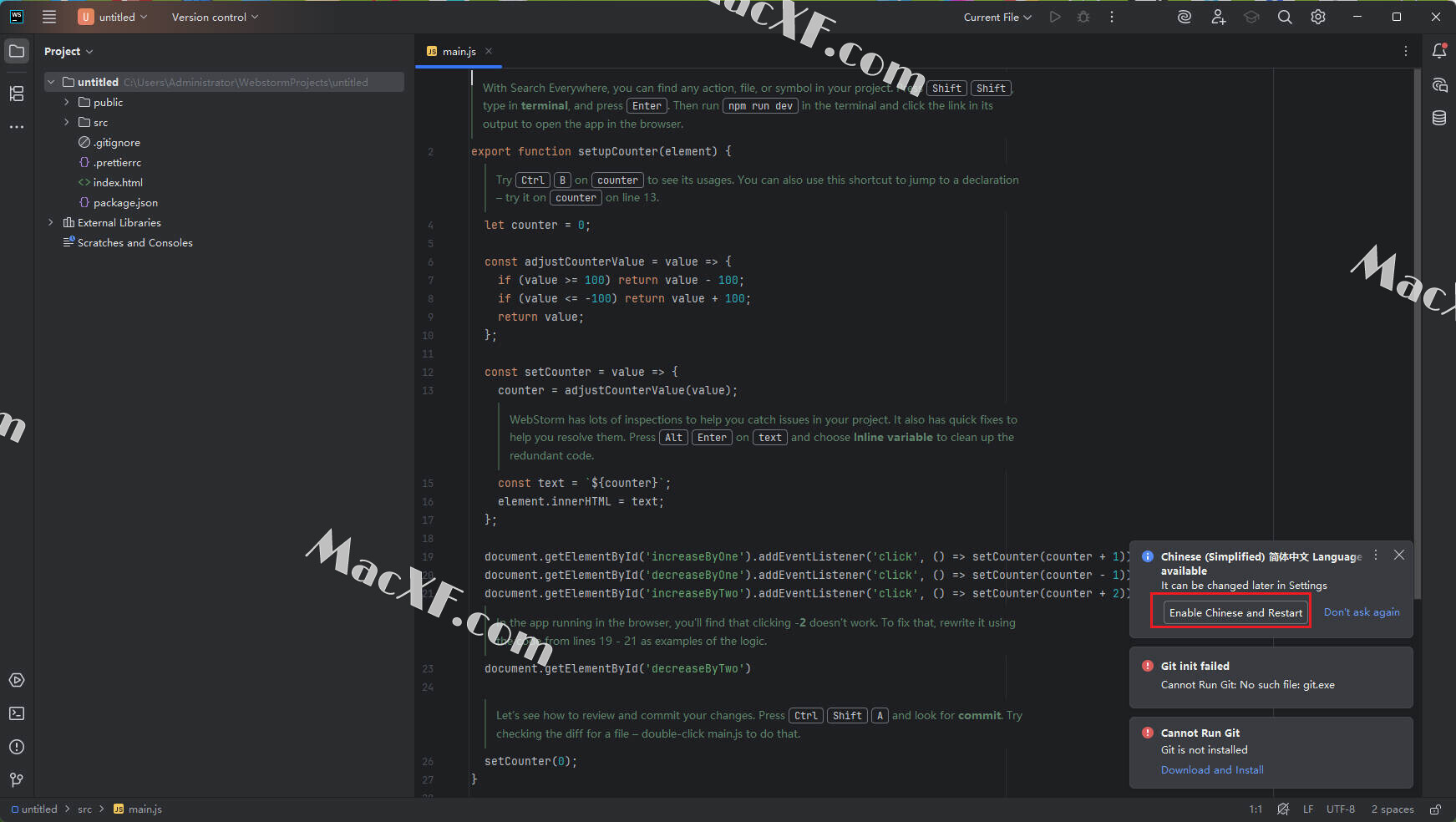The width and height of the screenshot is (1456, 822).
Task: Close the main.js tab
Action: [489, 51]
